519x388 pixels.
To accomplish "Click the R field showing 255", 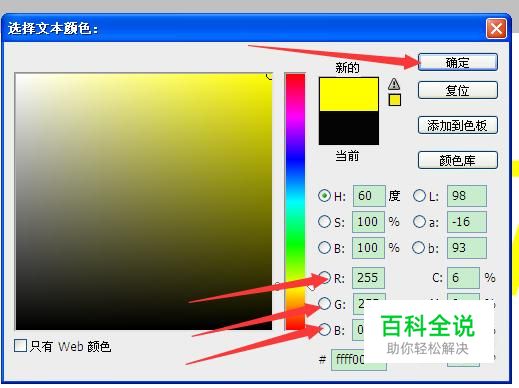I will pos(368,278).
